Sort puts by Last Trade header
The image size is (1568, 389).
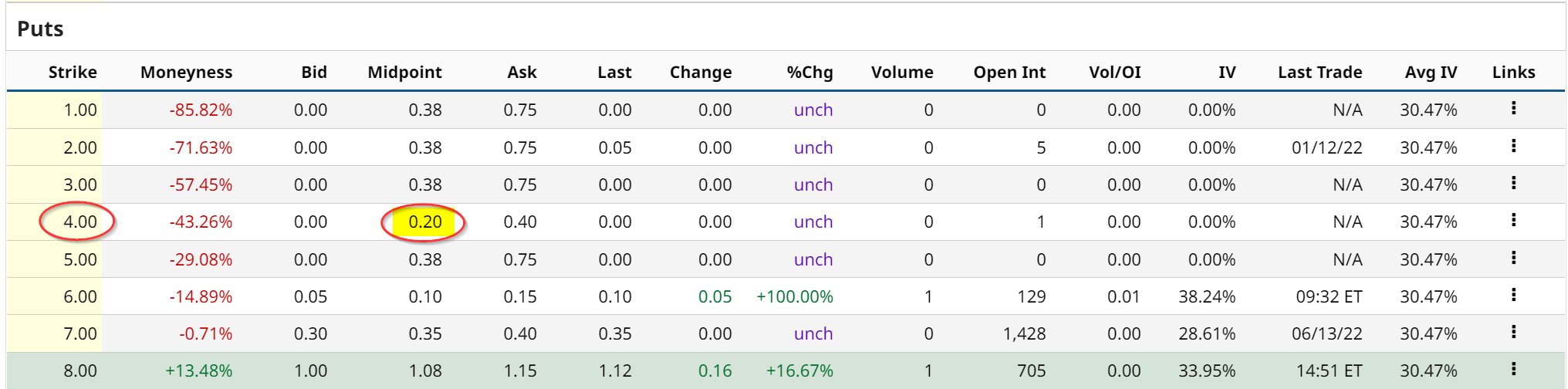click(x=1320, y=73)
